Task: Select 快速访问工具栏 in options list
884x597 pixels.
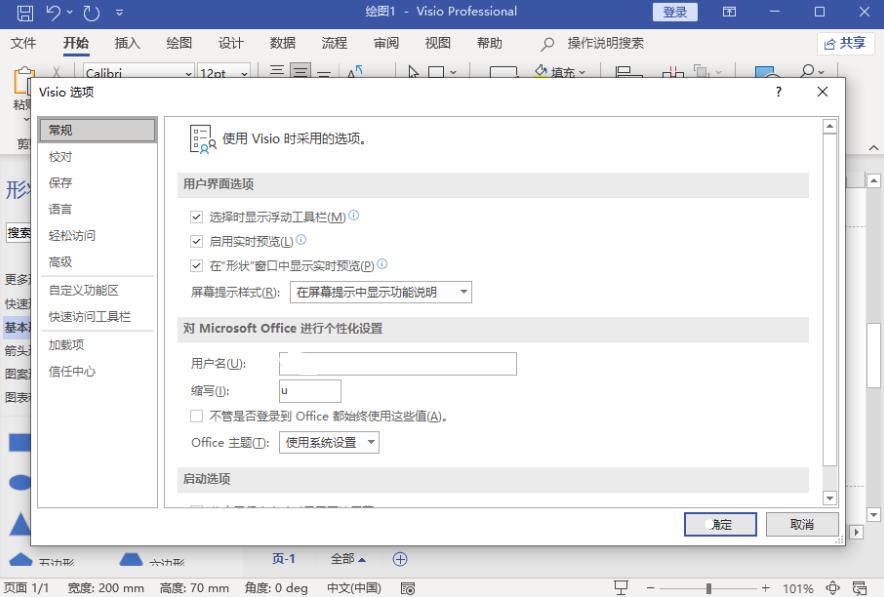Action: click(x=98, y=317)
